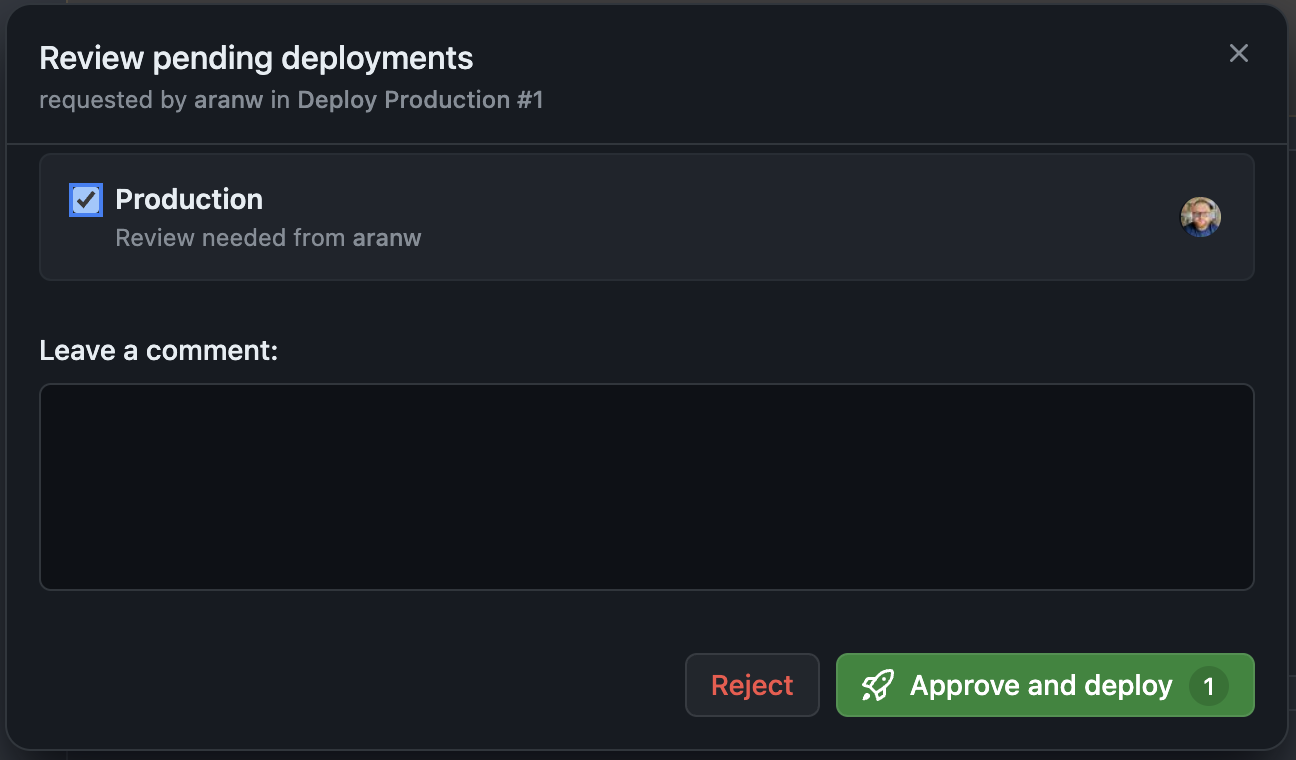The height and width of the screenshot is (760, 1296).
Task: Reject the pending deployment
Action: (752, 686)
